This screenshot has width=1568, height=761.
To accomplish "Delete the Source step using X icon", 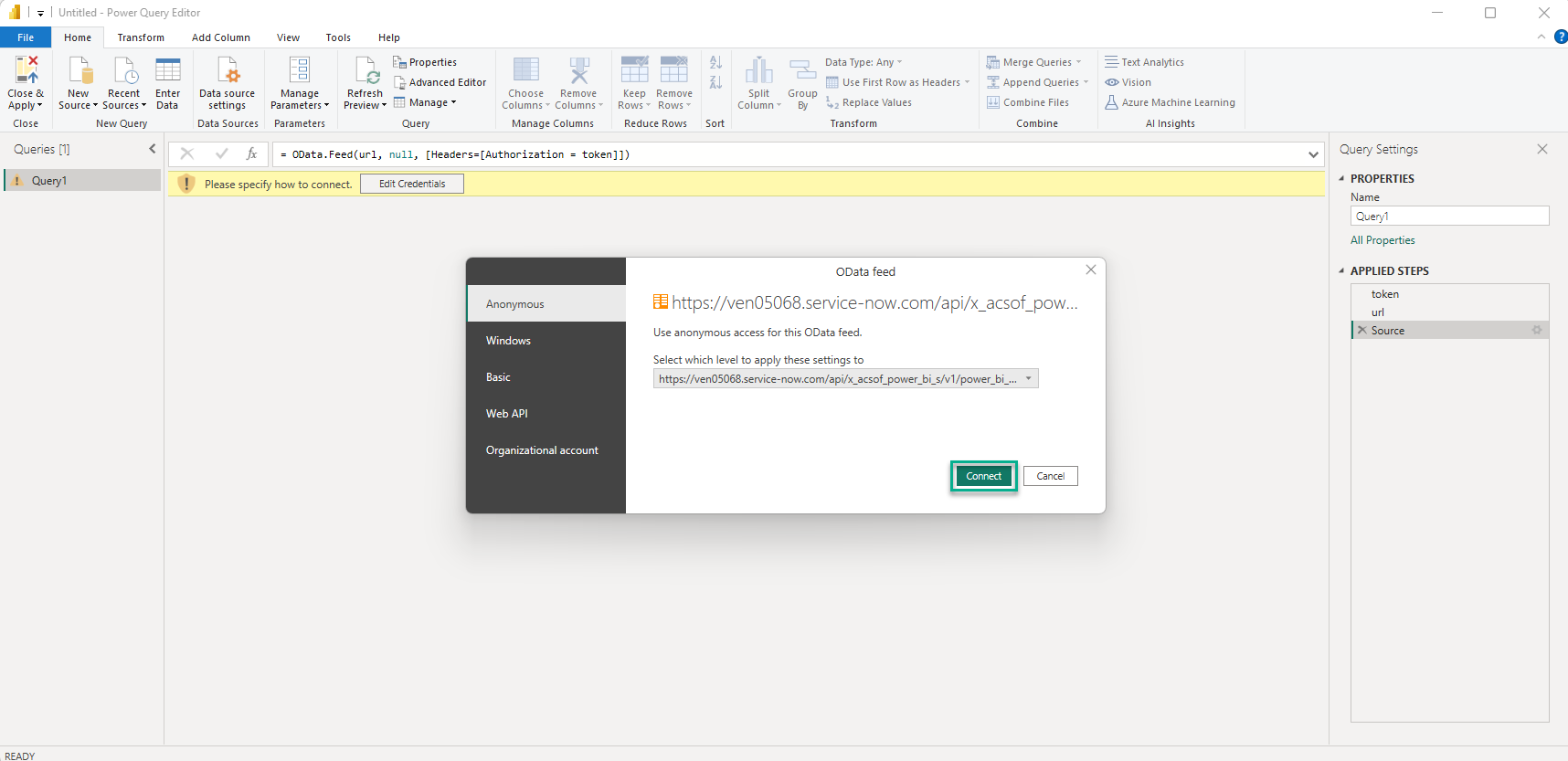I will [x=1362, y=331].
